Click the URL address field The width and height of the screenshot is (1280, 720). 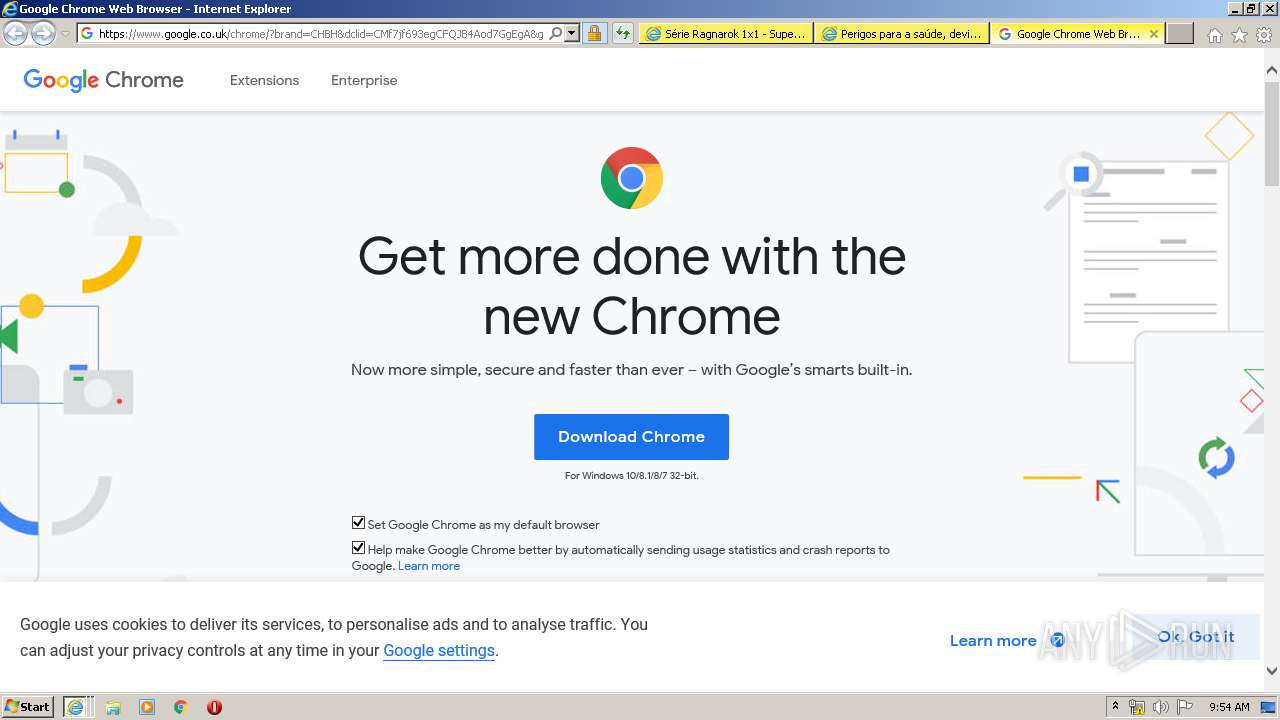click(320, 33)
